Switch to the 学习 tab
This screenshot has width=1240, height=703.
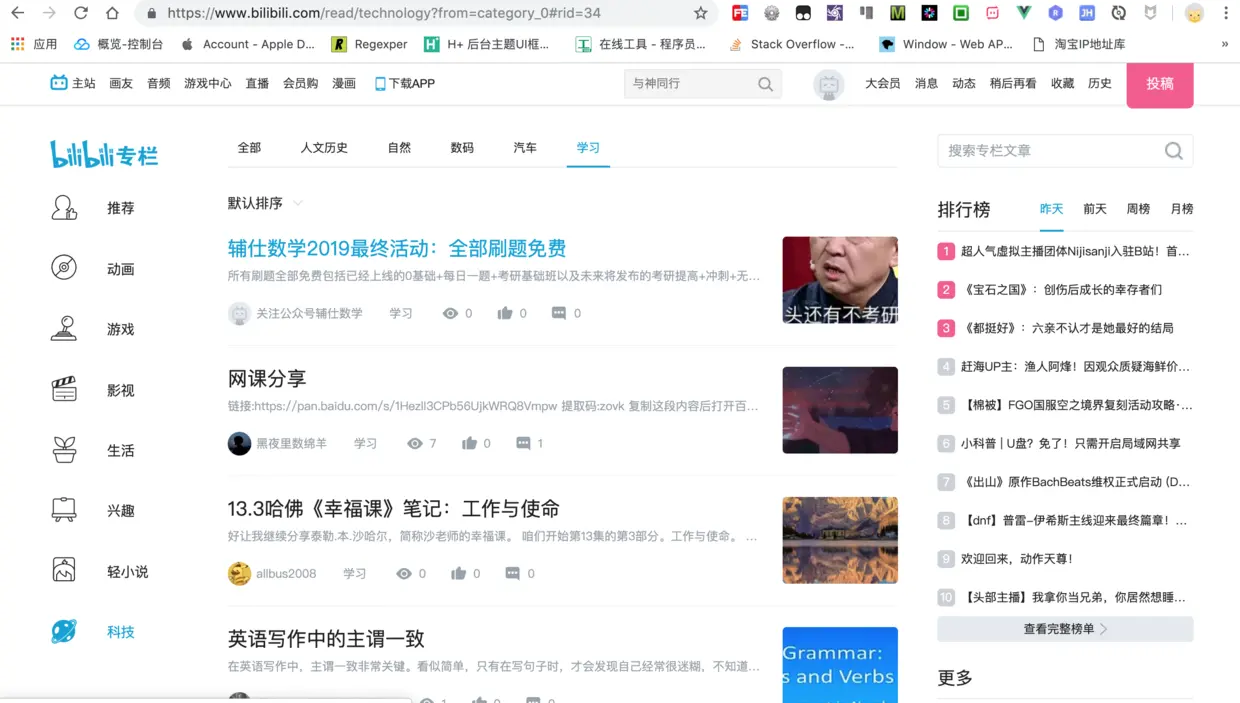(588, 146)
